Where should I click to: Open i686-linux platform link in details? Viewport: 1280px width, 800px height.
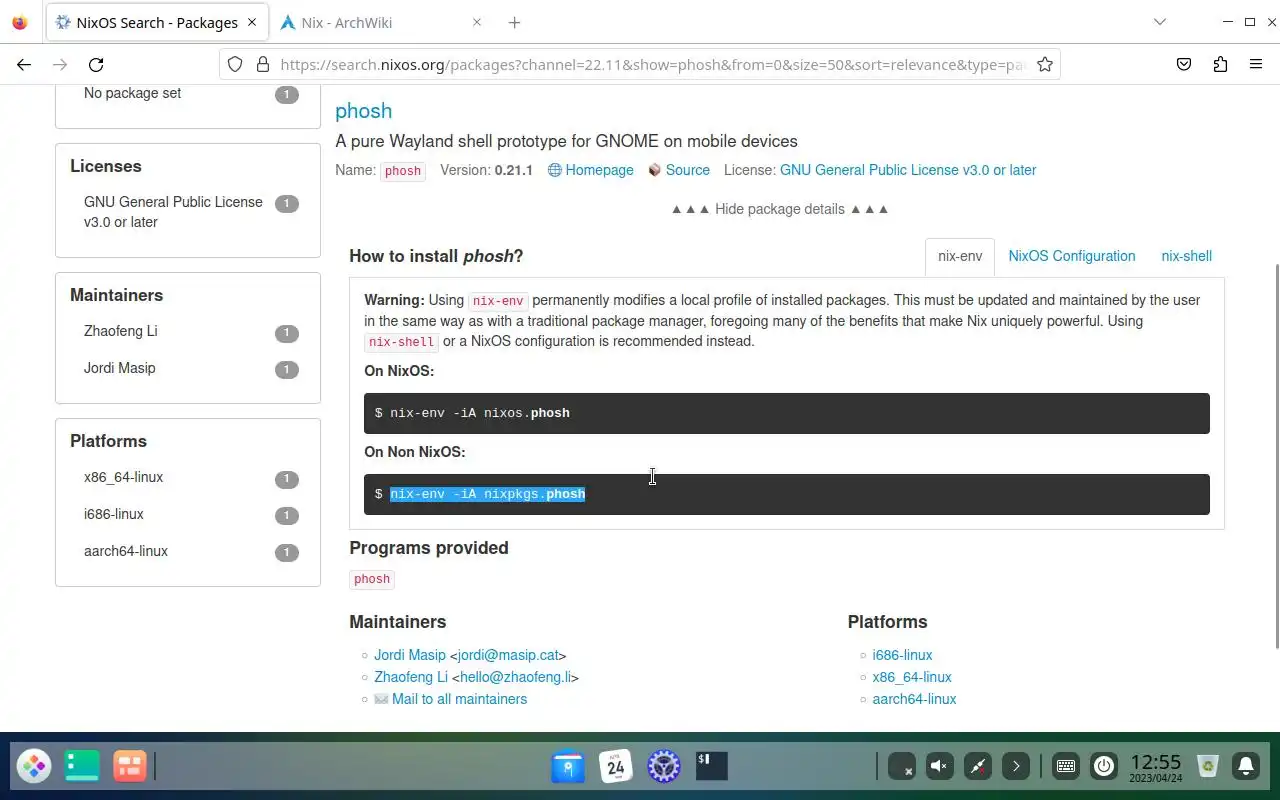pyautogui.click(x=902, y=655)
